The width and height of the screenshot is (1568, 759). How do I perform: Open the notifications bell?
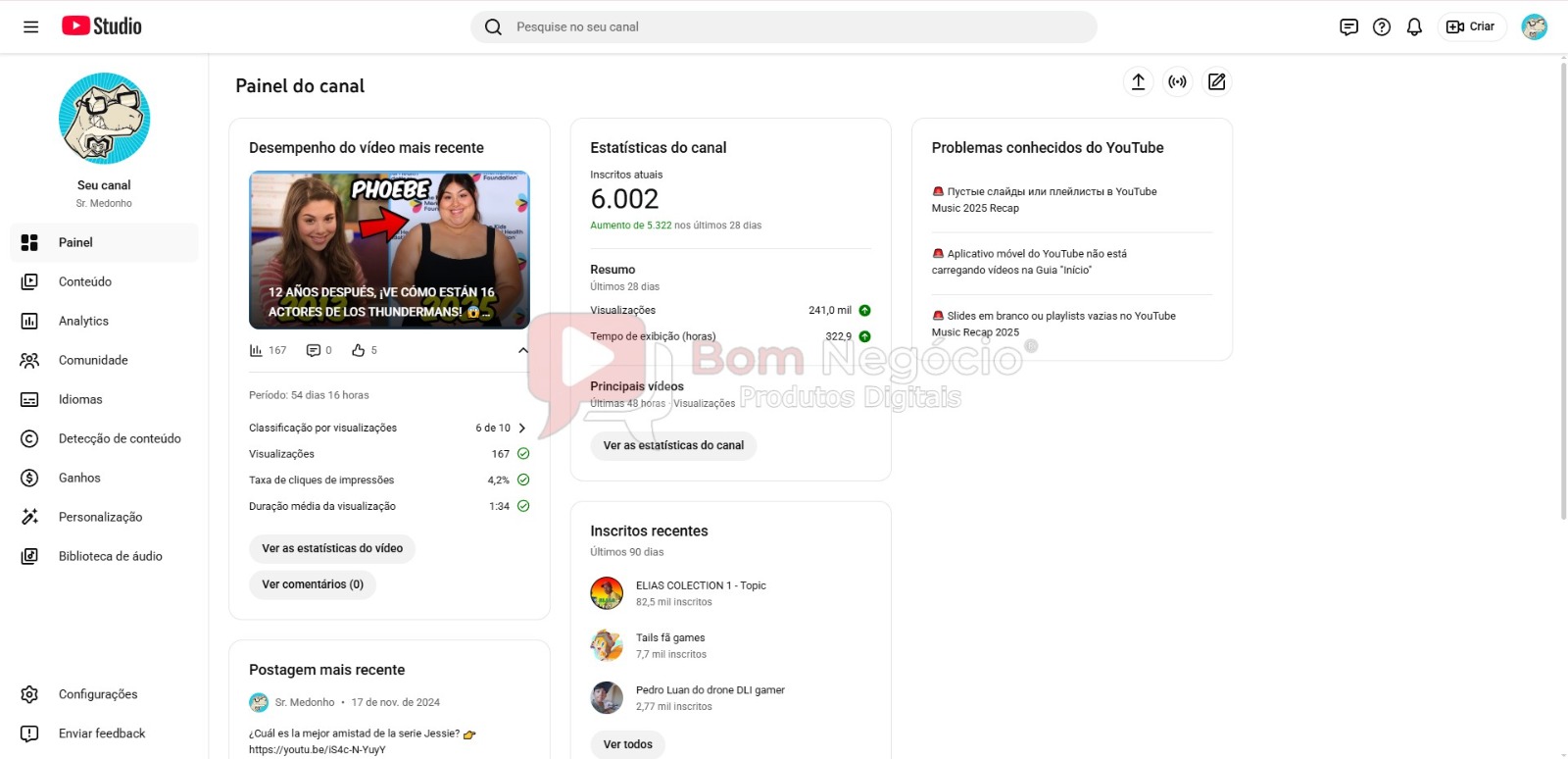1414,27
